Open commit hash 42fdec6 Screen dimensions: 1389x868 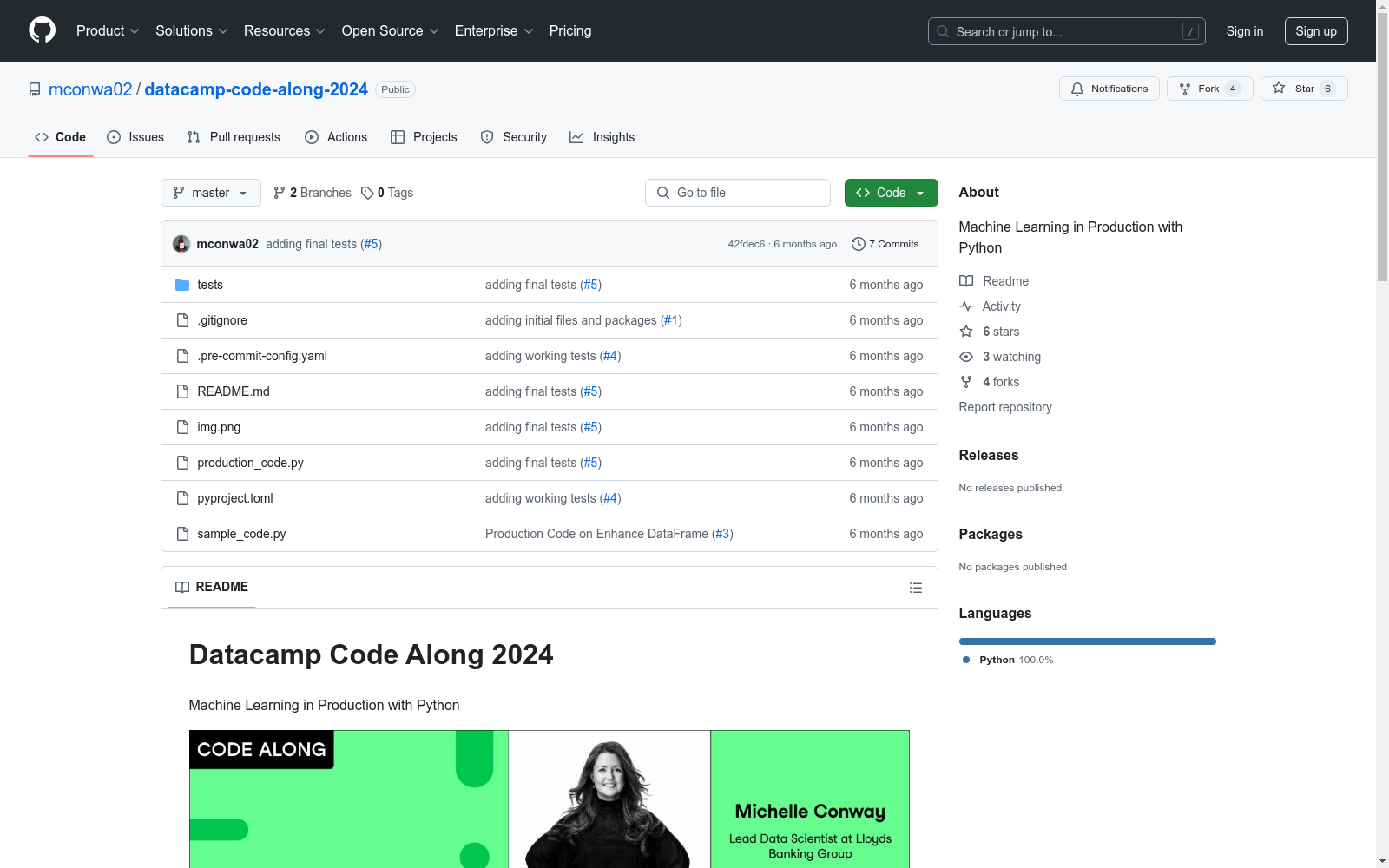point(747,244)
